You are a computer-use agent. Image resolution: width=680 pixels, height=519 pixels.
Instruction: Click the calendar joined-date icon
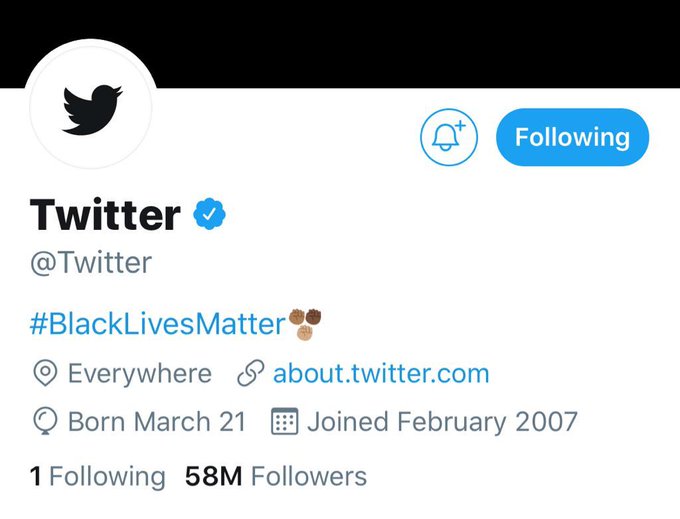click(x=284, y=421)
